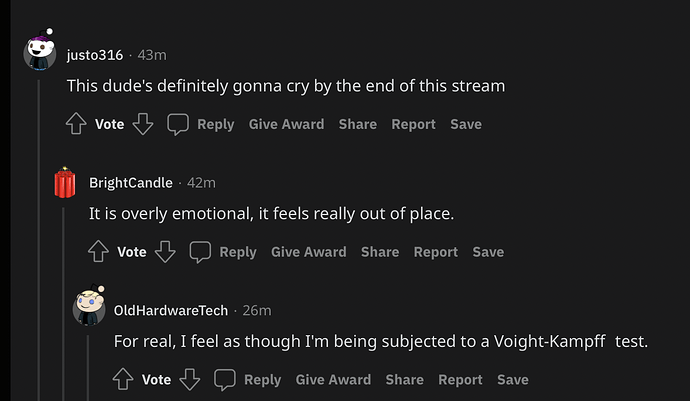Give Award to justo316's comment
This screenshot has height=401, width=690.
coord(286,124)
